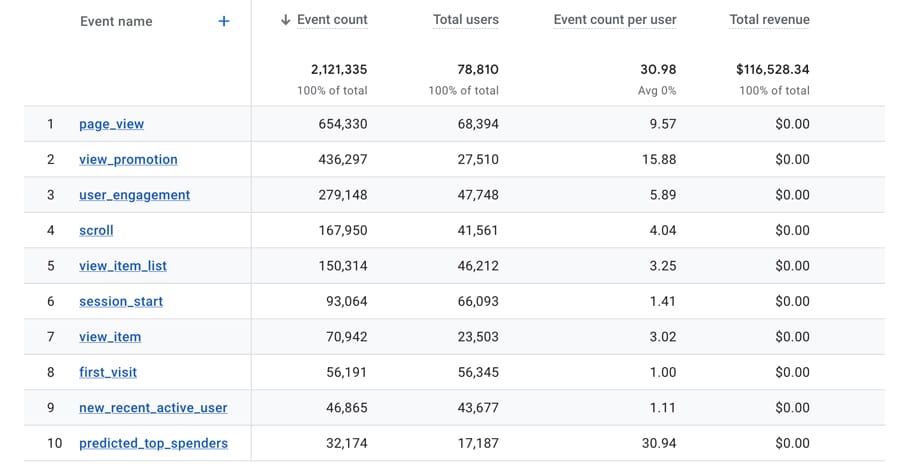
Task: Sort by the Total users column header
Action: coord(466,20)
